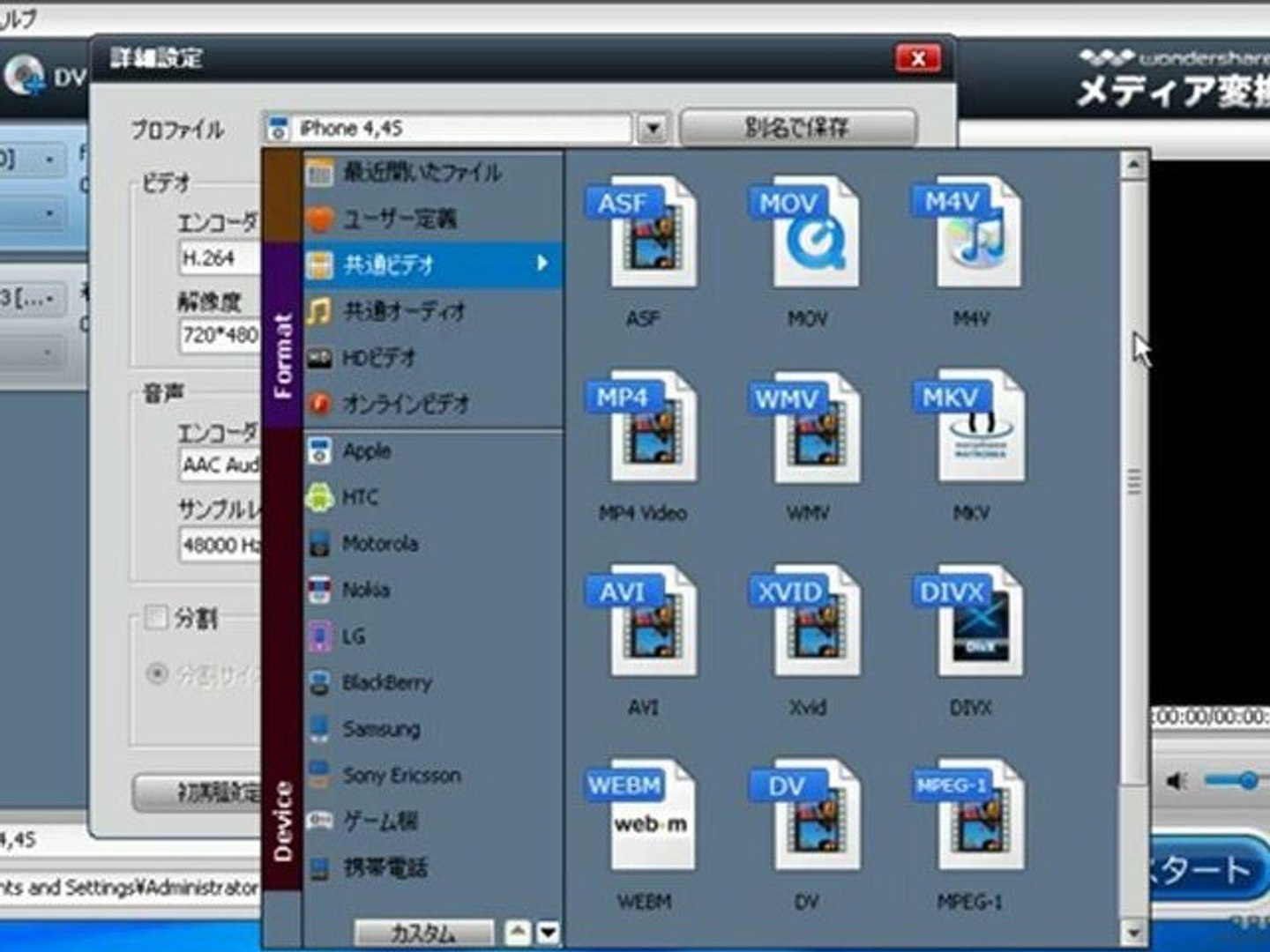Open the BlackBerry device category
Screen dimensions: 1270x952
point(432,683)
